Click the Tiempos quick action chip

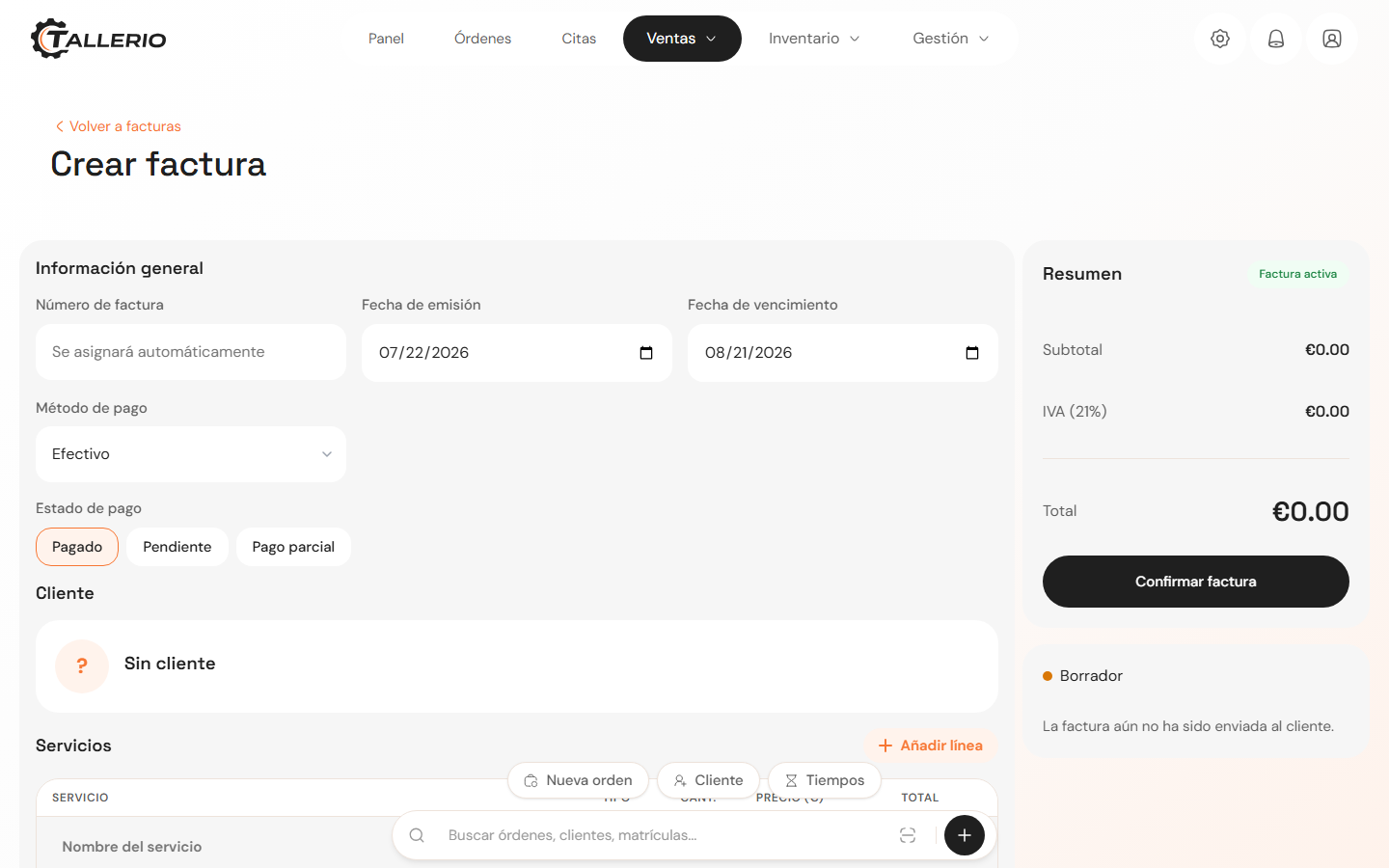[825, 780]
